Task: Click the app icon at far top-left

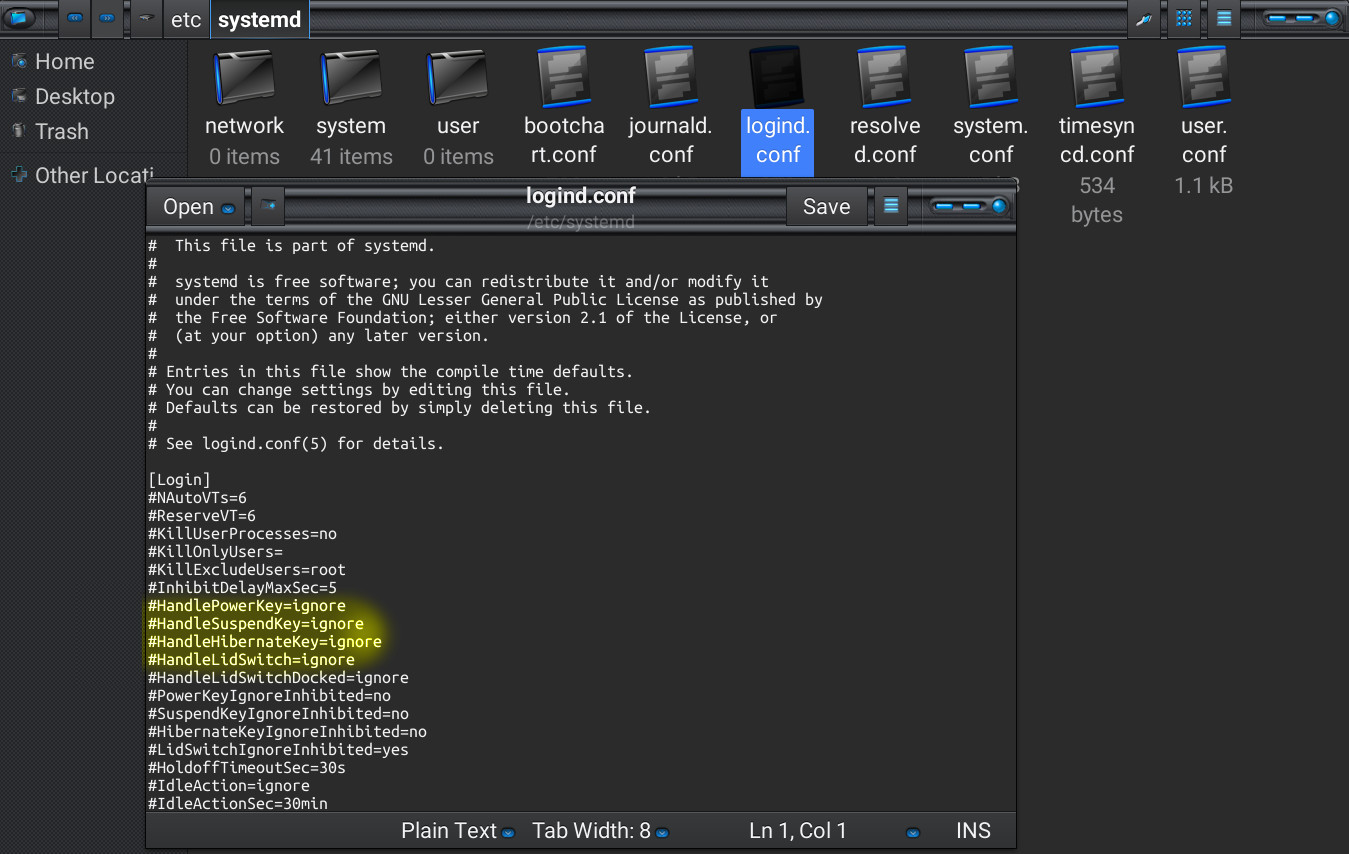Action: coord(19,18)
